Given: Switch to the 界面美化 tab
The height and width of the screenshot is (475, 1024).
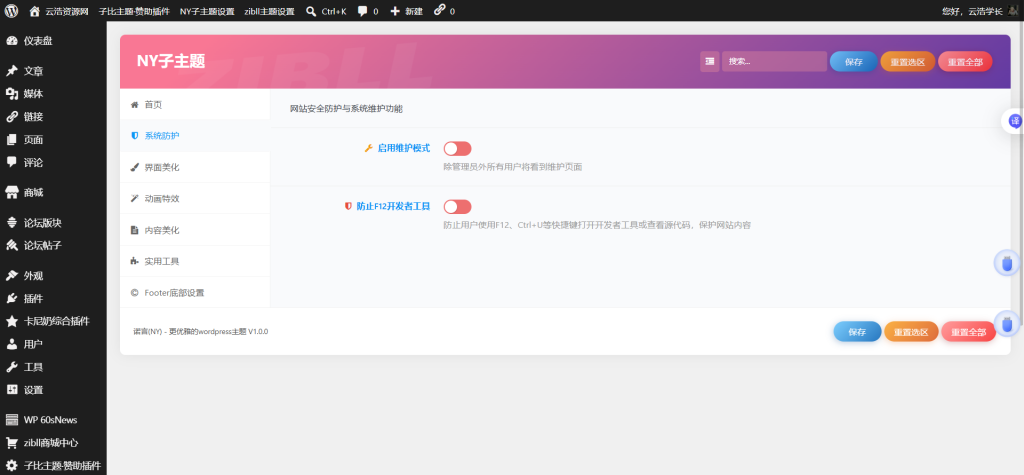Looking at the screenshot, I should pyautogui.click(x=195, y=167).
